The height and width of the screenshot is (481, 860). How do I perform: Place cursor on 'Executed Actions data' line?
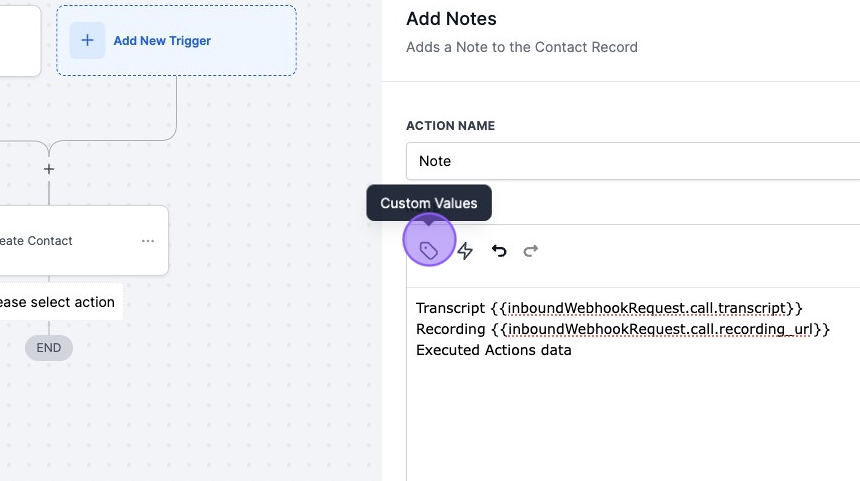click(494, 350)
